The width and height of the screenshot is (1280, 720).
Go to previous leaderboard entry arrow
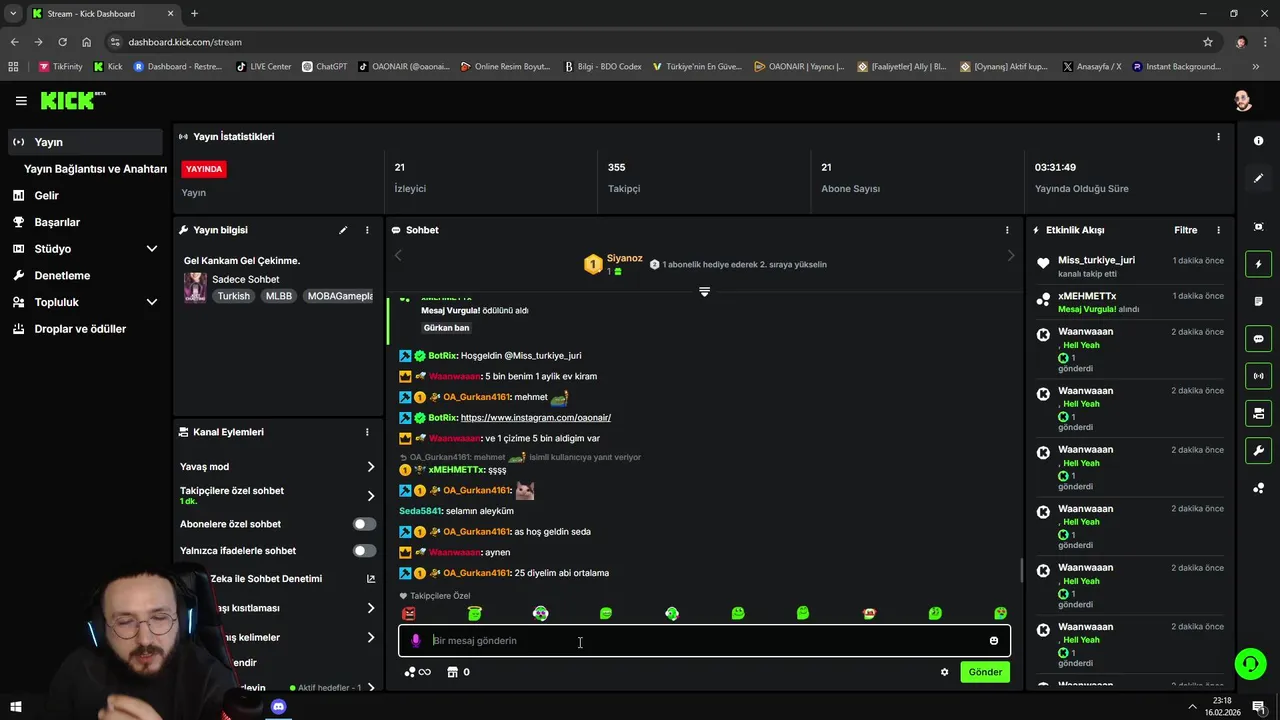coord(398,256)
